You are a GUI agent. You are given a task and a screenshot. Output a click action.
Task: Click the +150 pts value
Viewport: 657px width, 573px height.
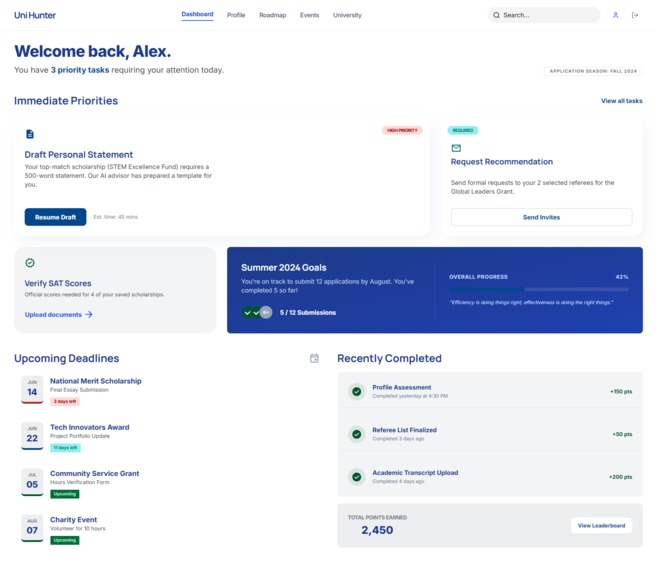(x=621, y=392)
